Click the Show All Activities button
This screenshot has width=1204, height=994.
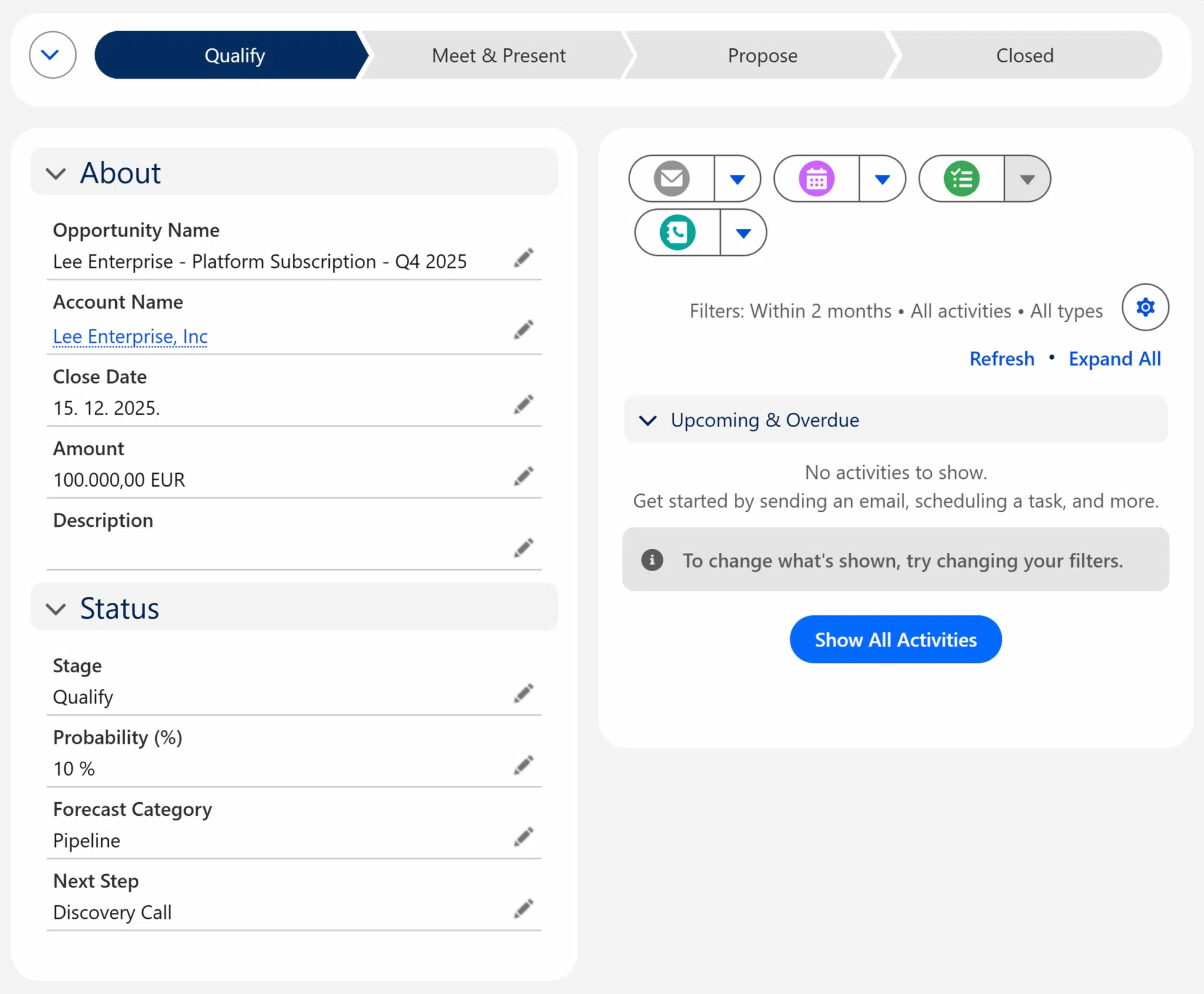895,639
